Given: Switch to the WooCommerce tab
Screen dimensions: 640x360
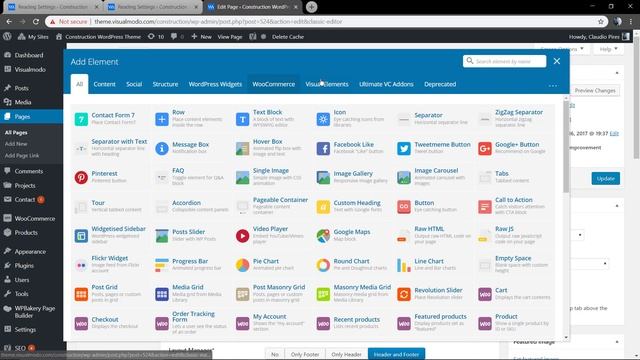Looking at the screenshot, I should click(x=273, y=84).
